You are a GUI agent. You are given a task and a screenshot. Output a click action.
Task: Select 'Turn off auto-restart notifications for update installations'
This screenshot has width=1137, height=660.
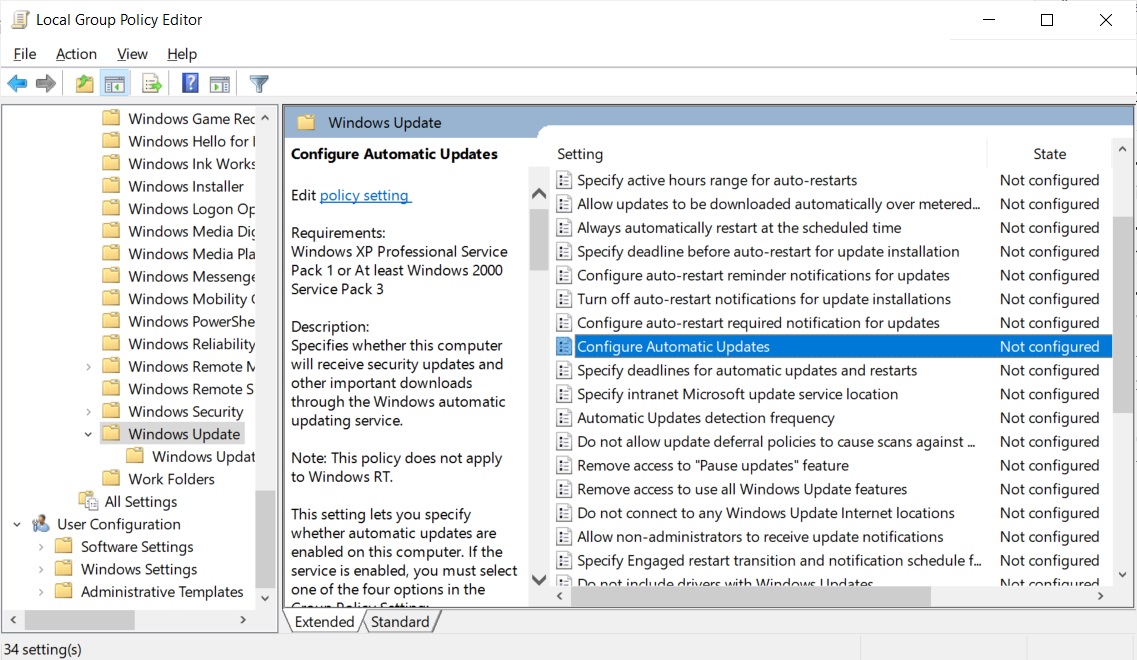pyautogui.click(x=764, y=299)
